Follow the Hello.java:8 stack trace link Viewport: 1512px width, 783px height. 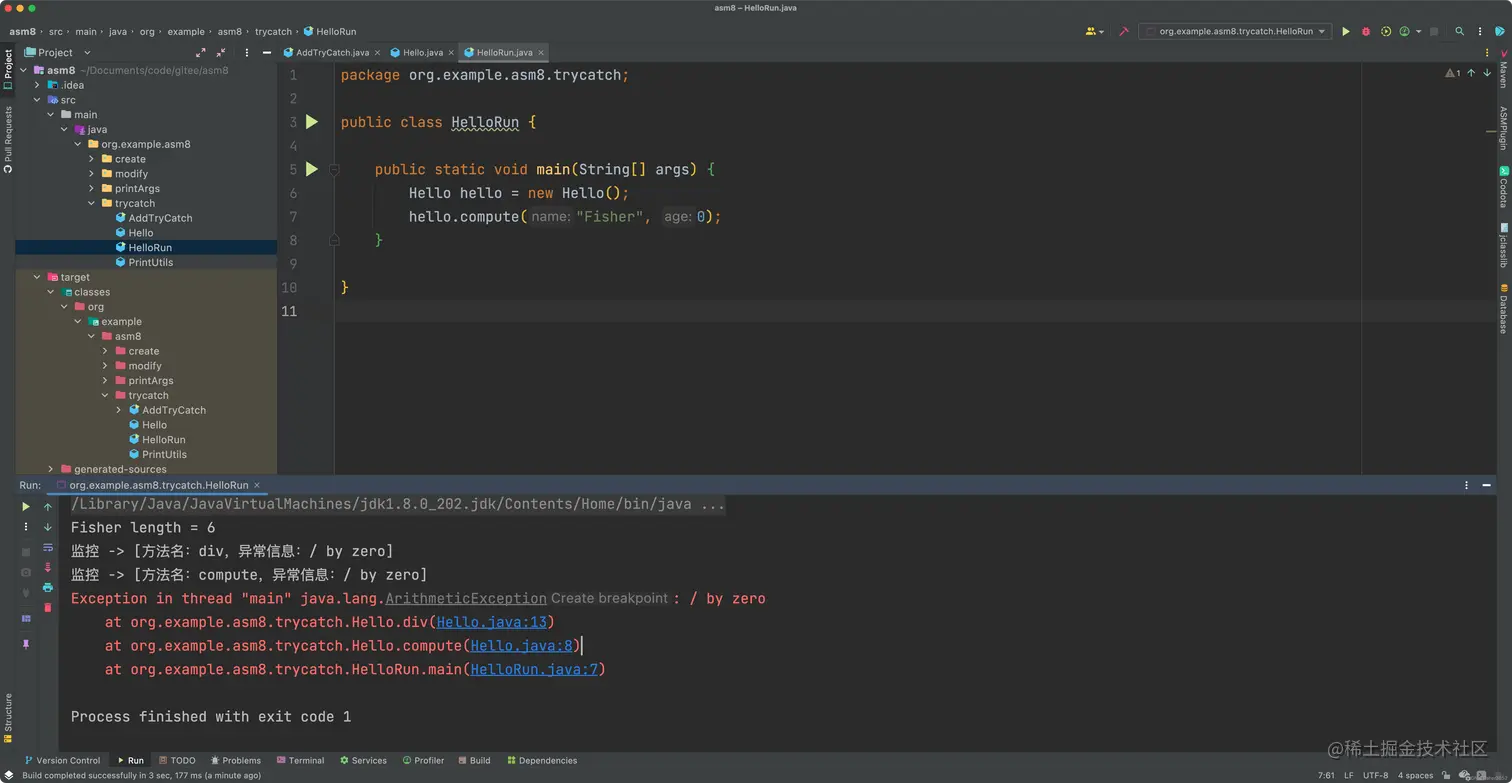click(x=521, y=646)
